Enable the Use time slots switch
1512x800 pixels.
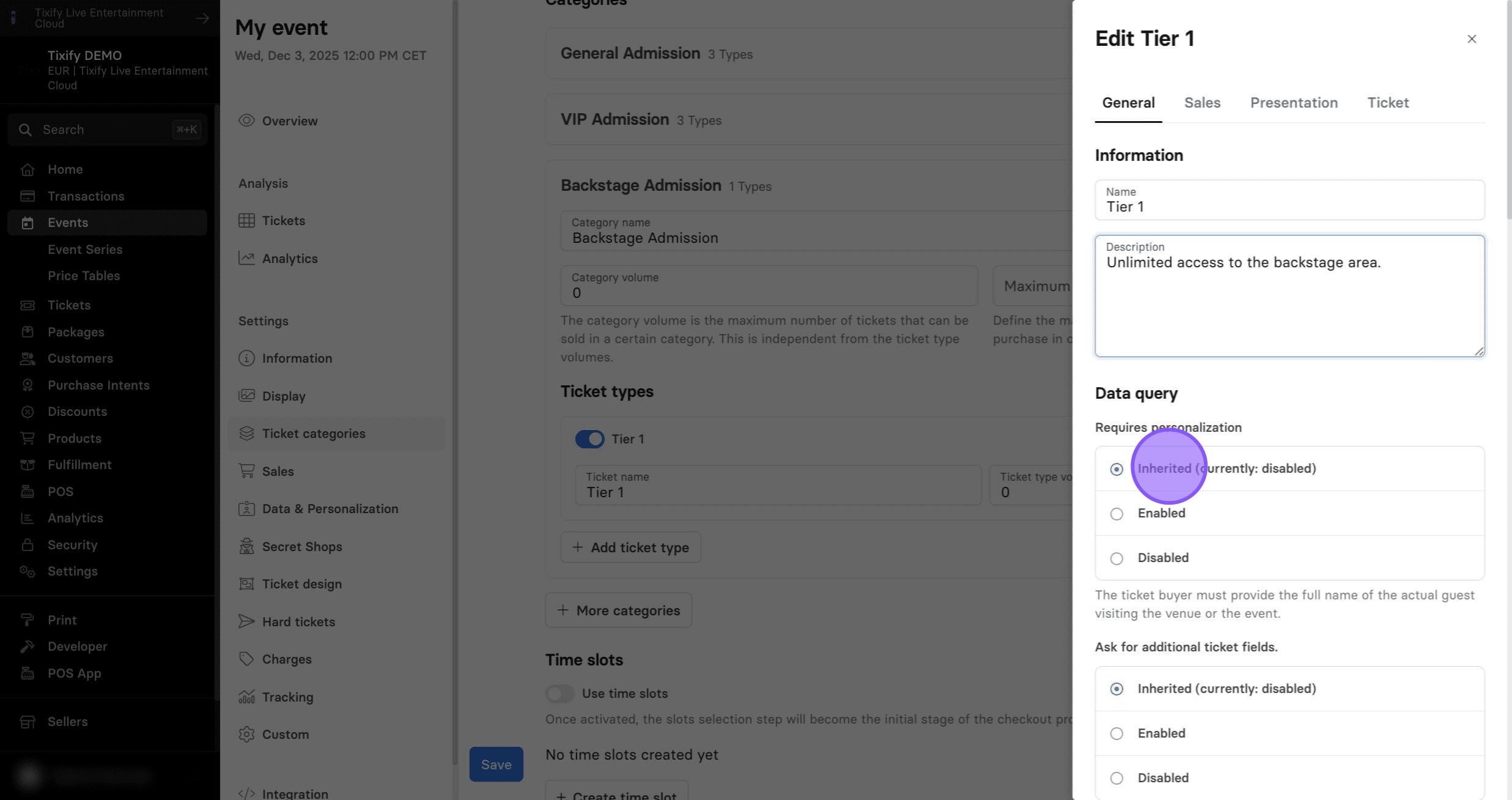click(x=560, y=694)
